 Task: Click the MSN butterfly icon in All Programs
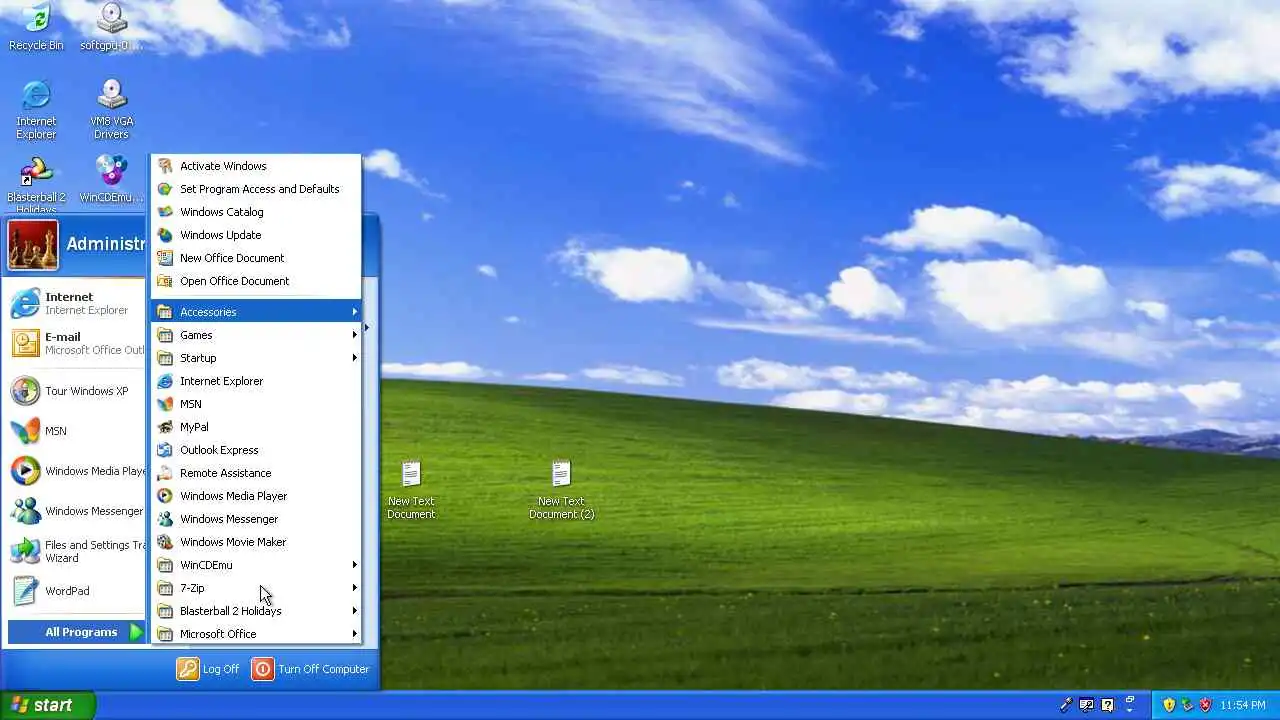[x=165, y=404]
